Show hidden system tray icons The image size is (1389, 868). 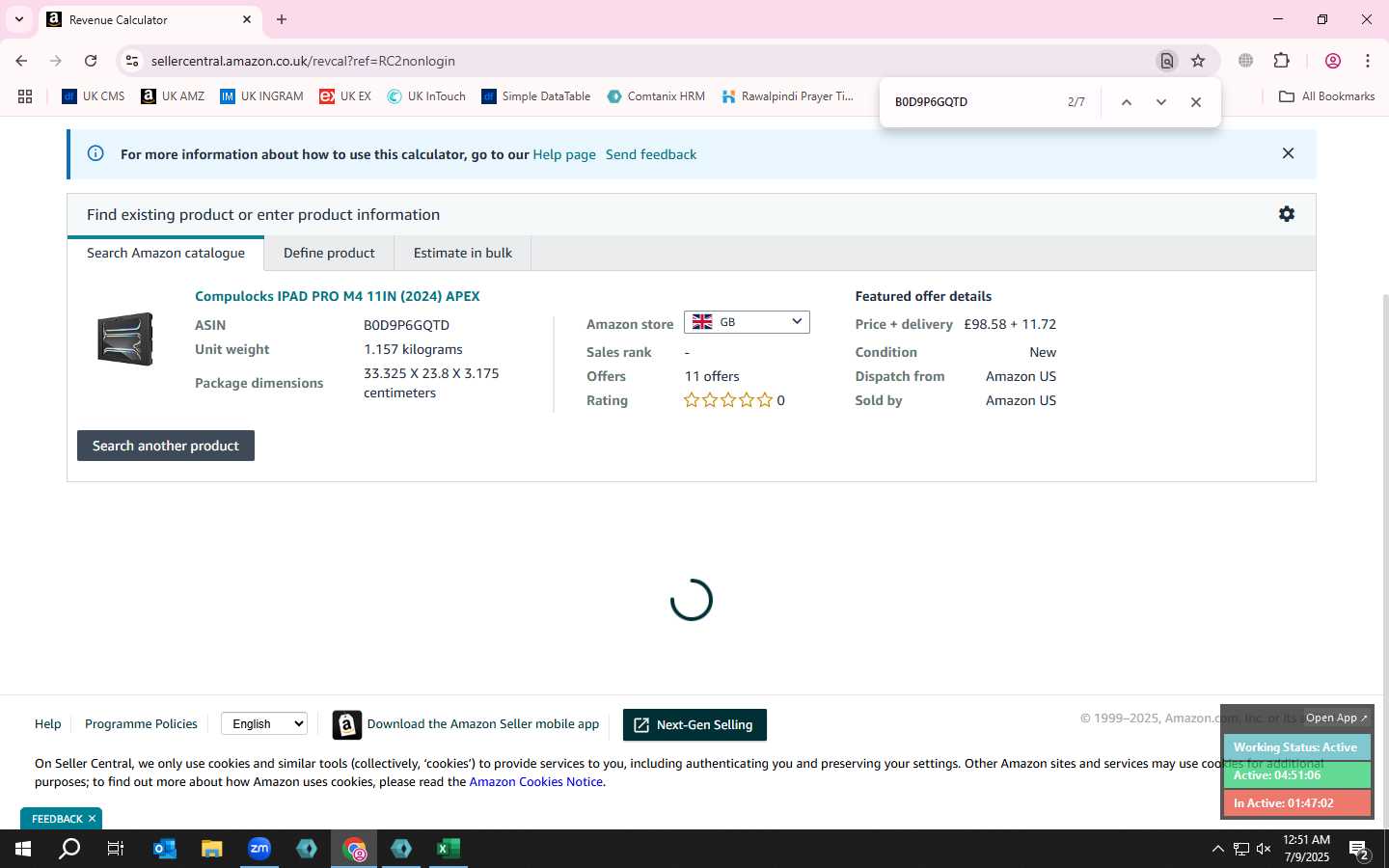1217,849
